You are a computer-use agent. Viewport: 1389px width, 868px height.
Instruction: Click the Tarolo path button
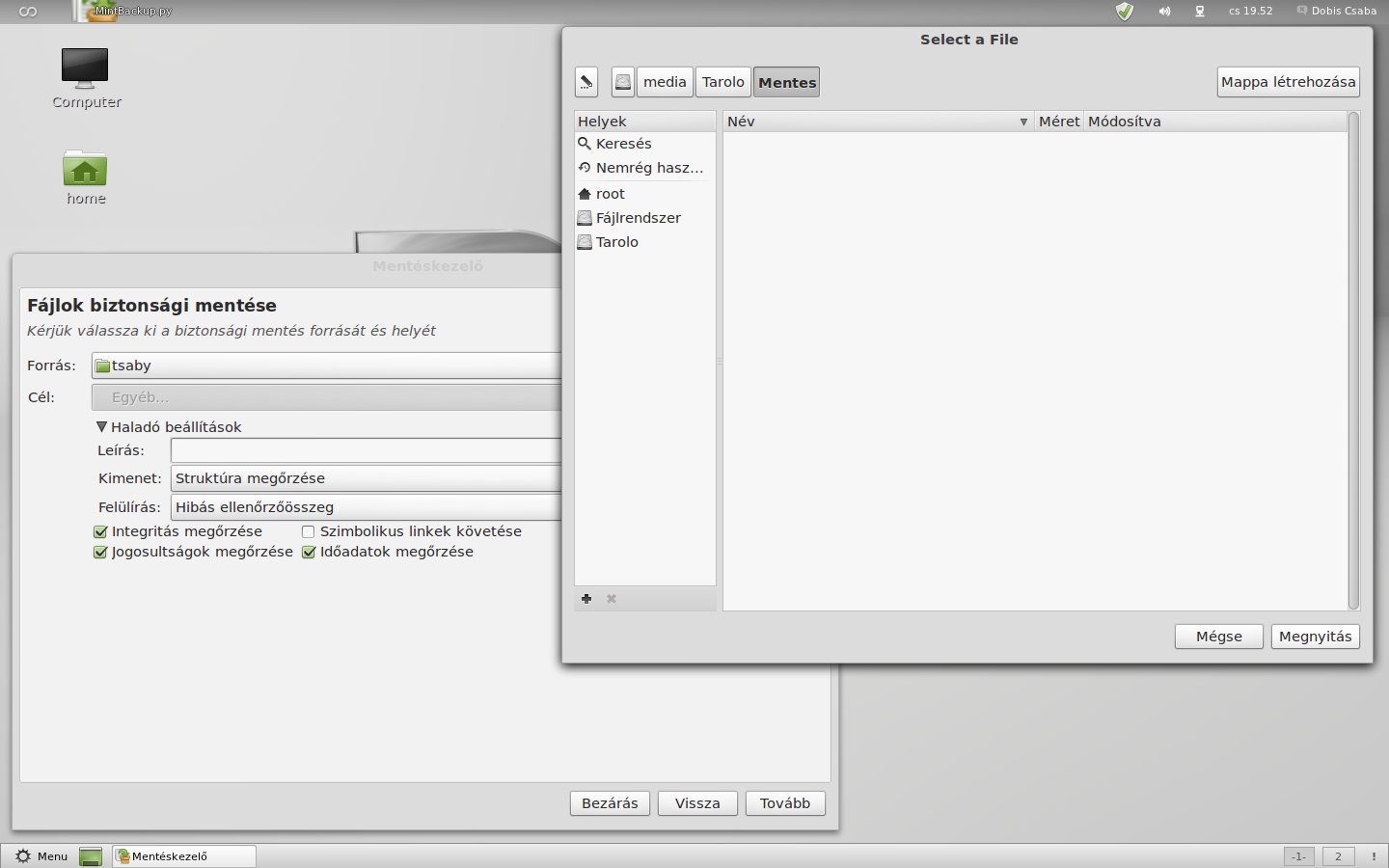(x=723, y=82)
